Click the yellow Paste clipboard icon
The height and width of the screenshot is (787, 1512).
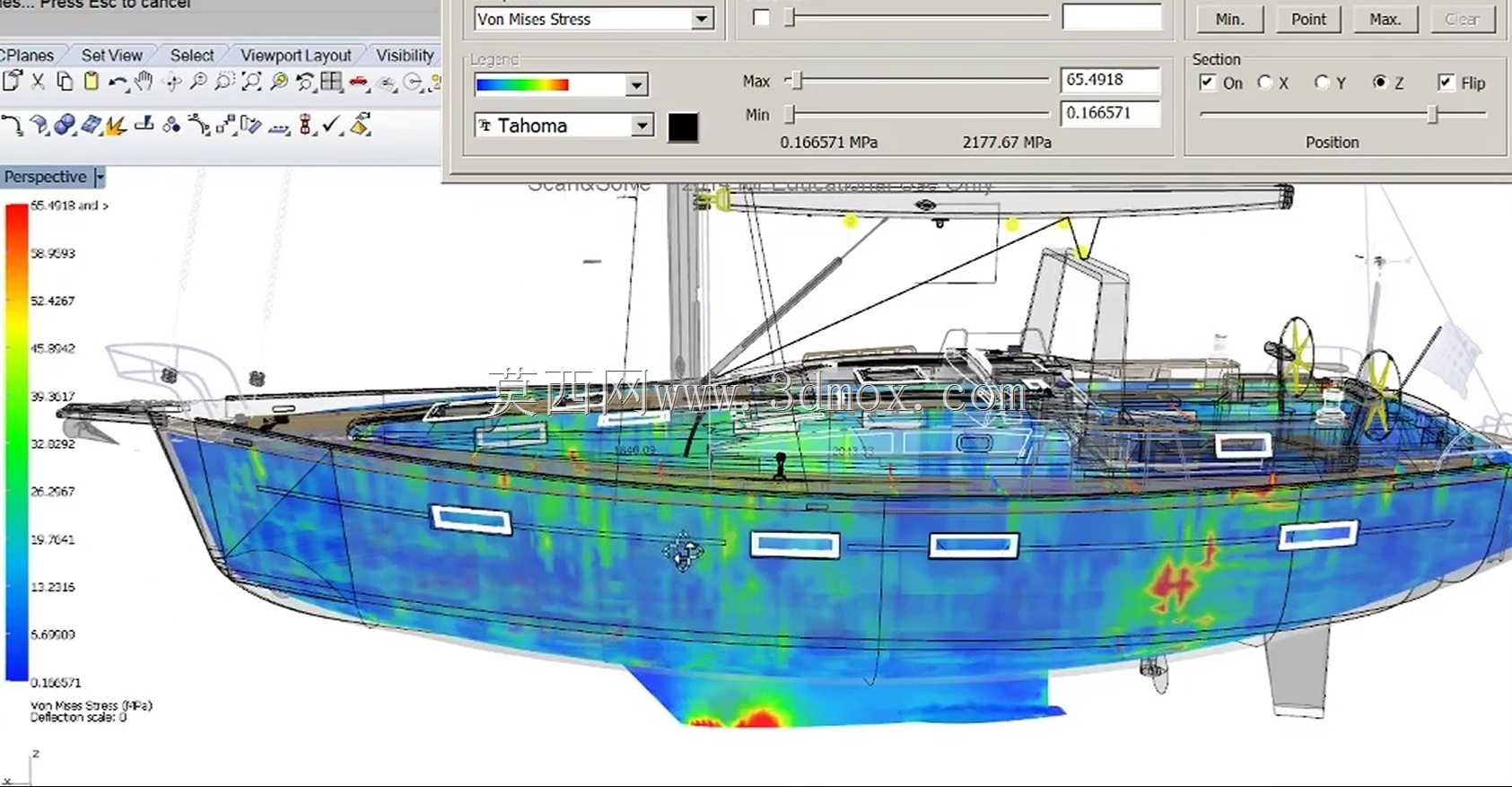pyautogui.click(x=91, y=82)
